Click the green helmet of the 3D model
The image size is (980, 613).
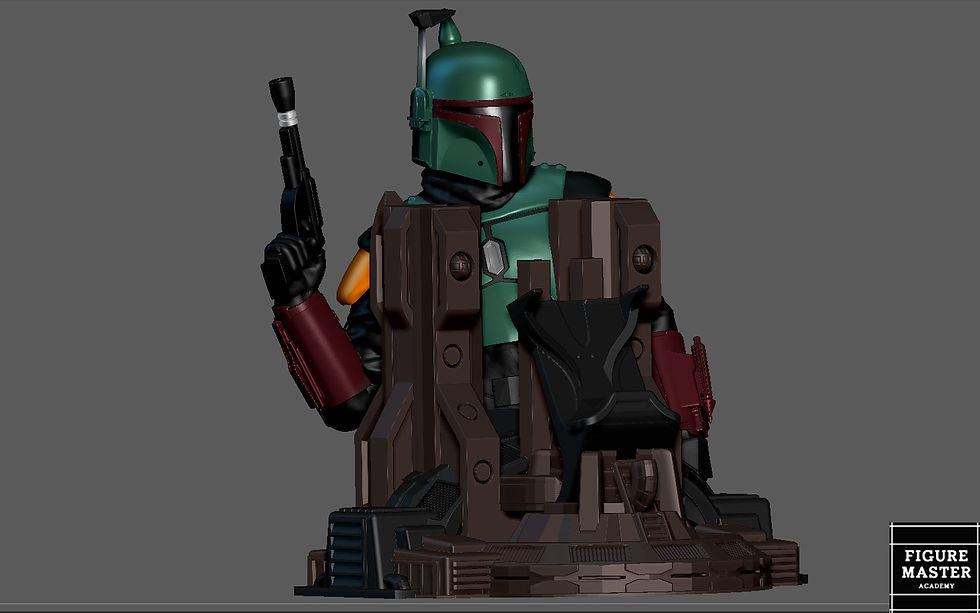click(x=472, y=112)
